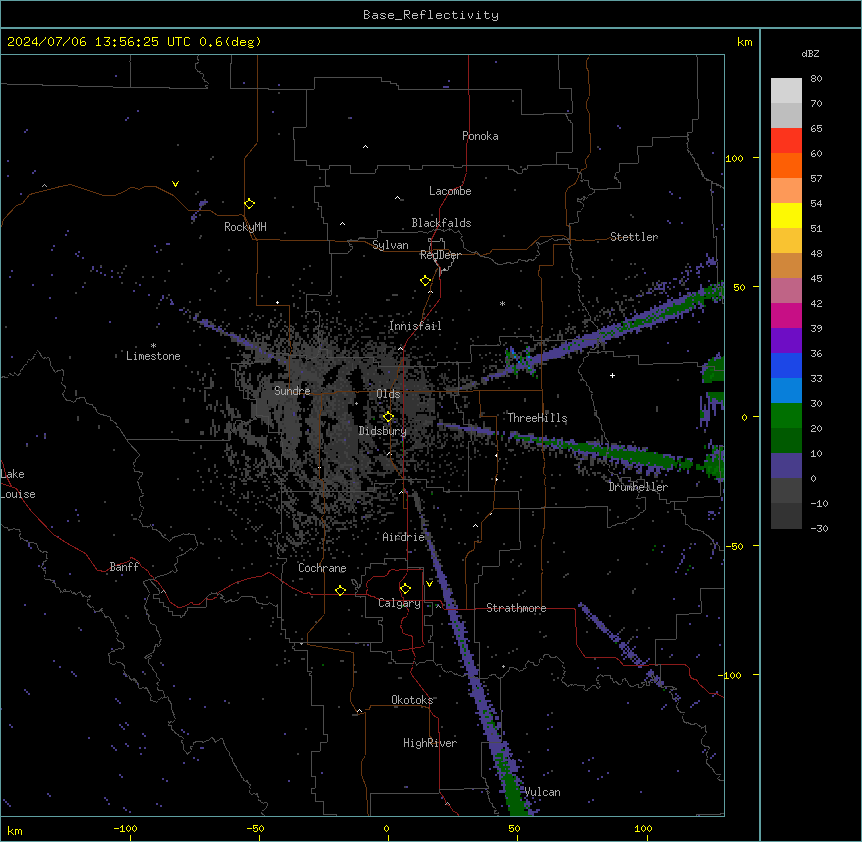The image size is (862, 842).
Task: Click the slate-blue 10 dBZ legend swatch
Action: click(x=786, y=466)
